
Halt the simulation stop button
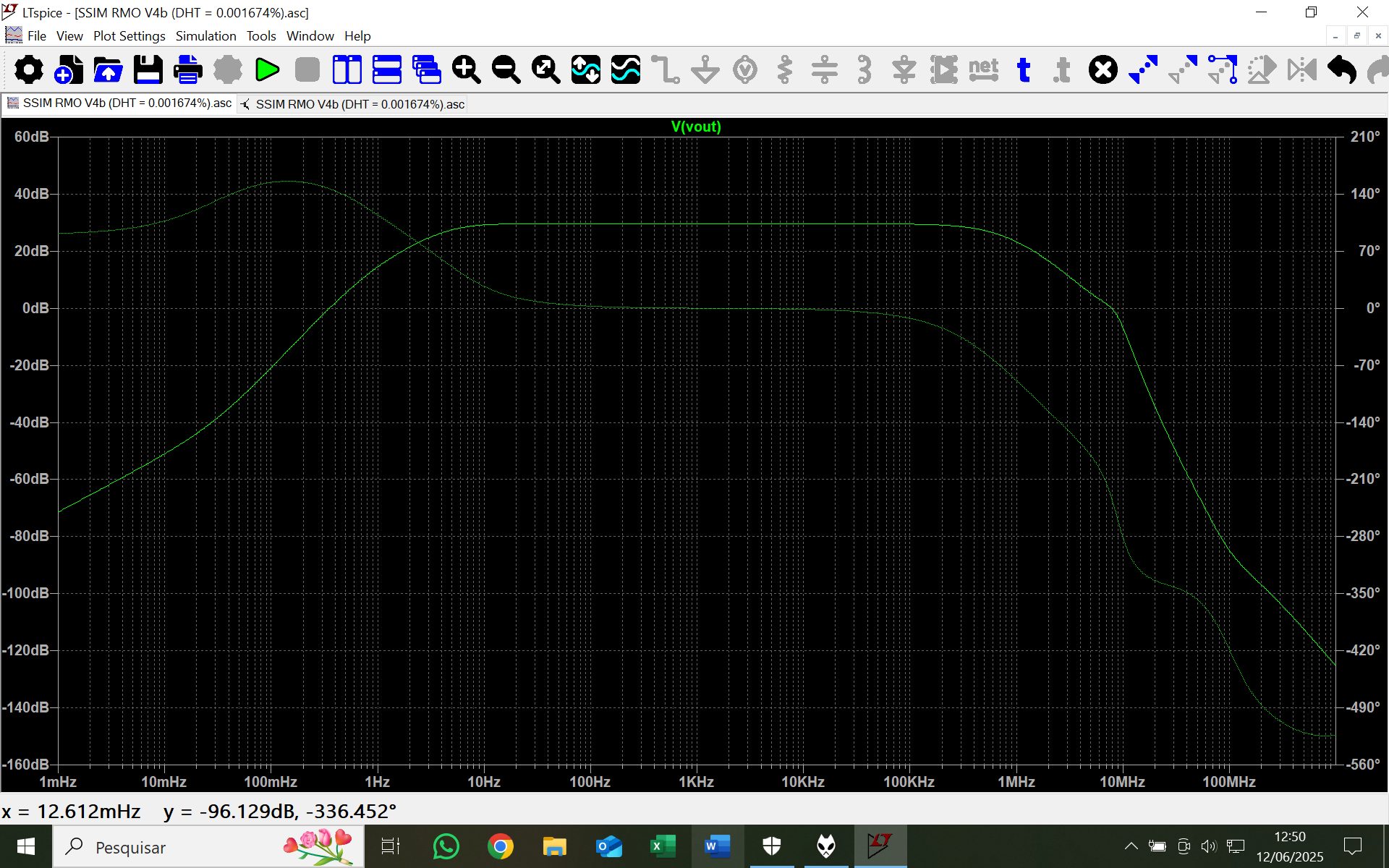click(x=307, y=70)
